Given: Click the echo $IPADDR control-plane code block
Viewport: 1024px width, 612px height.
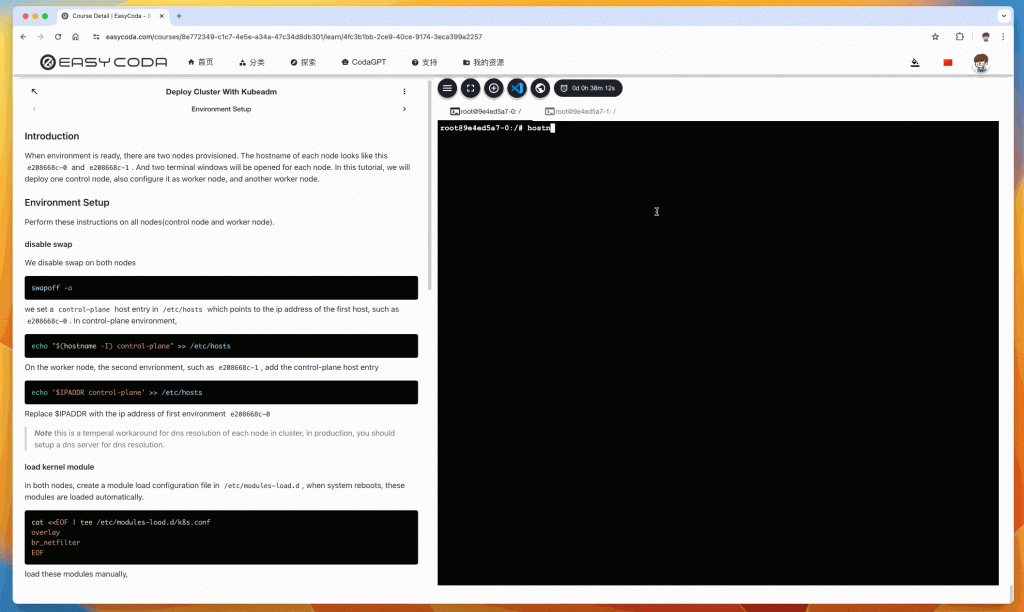Looking at the screenshot, I should [x=221, y=393].
